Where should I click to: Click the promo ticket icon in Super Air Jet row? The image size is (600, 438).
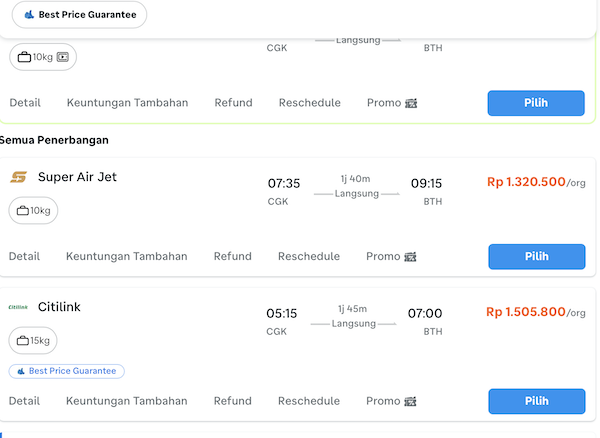(x=410, y=257)
